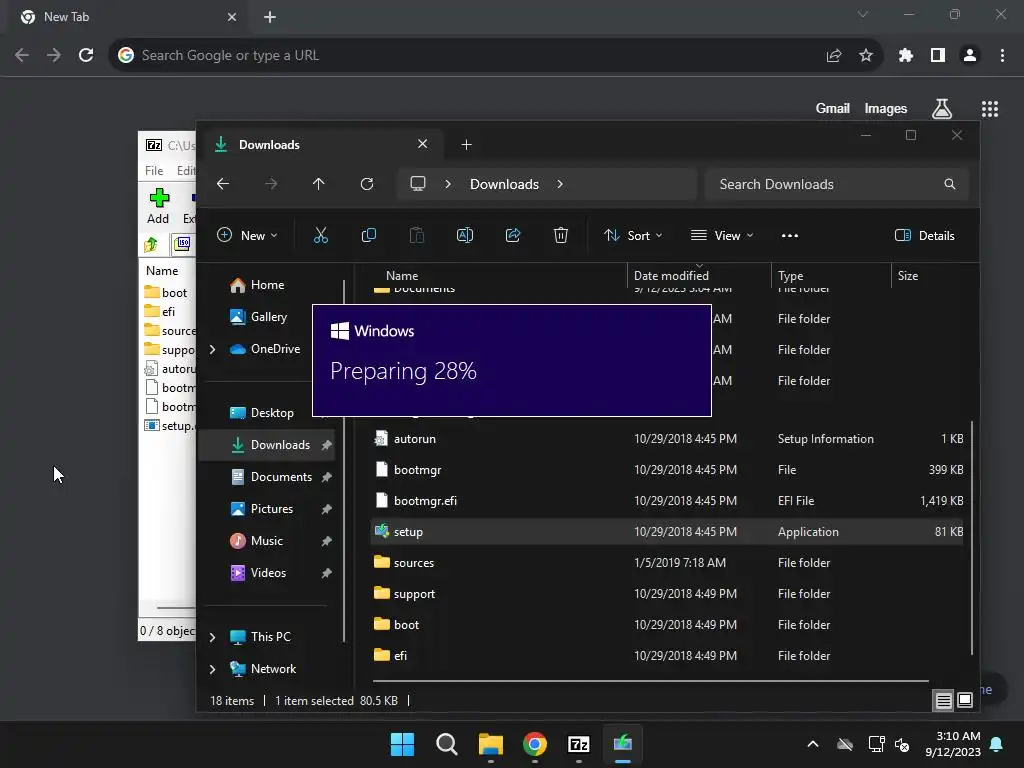Go up one folder level in Explorer
The height and width of the screenshot is (768, 1024).
tap(319, 184)
